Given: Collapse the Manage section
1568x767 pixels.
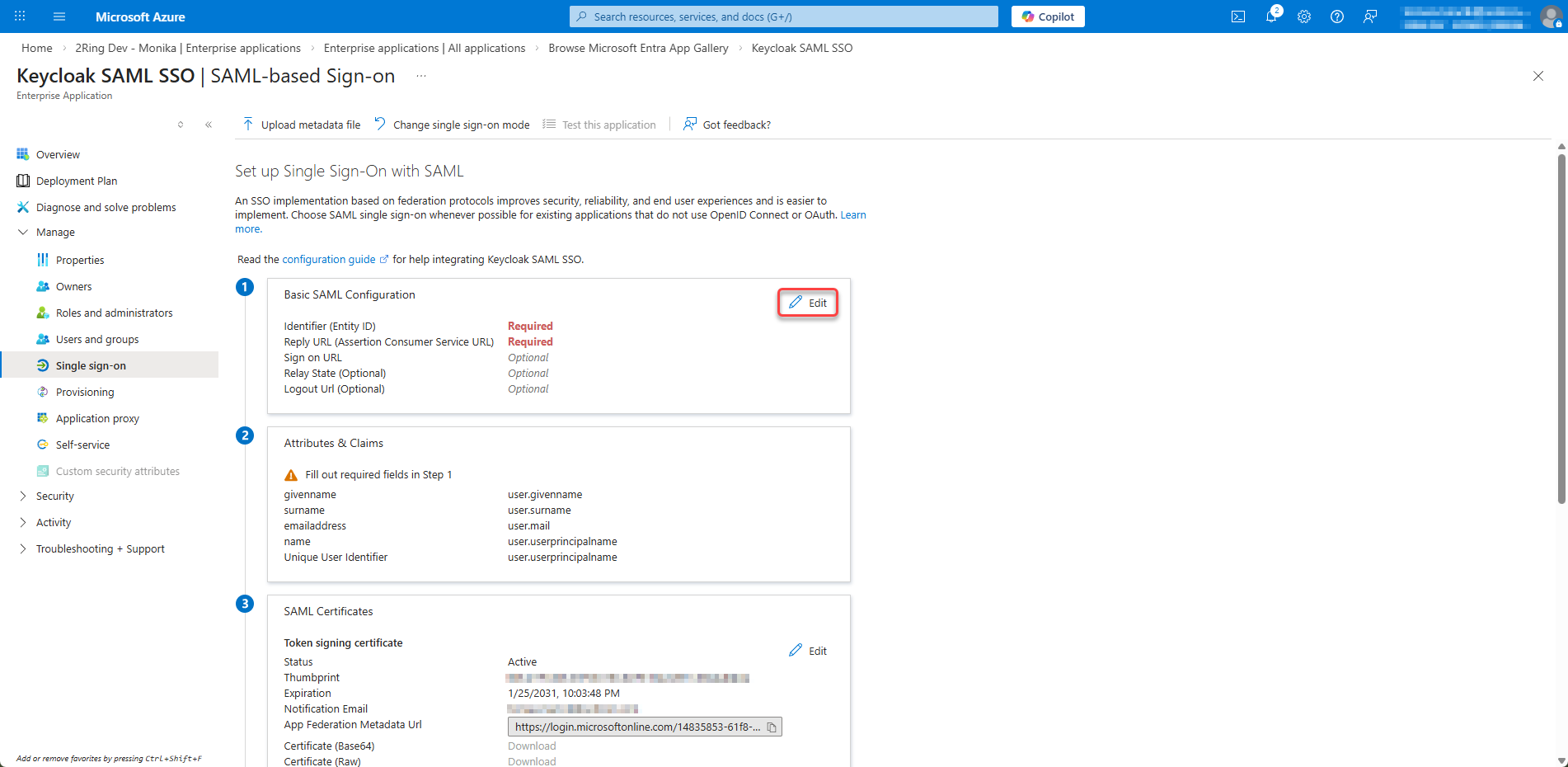Looking at the screenshot, I should [x=22, y=232].
